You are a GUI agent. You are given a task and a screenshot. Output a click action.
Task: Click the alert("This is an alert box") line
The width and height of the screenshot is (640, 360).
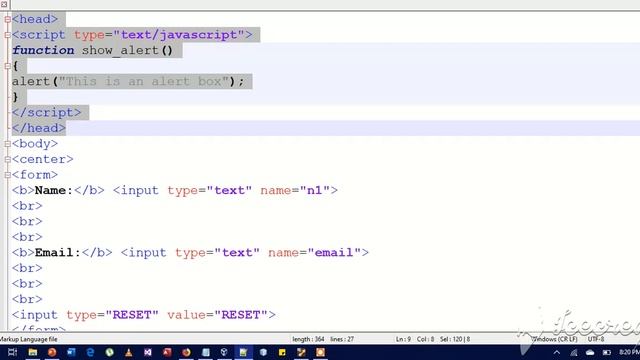pos(128,82)
